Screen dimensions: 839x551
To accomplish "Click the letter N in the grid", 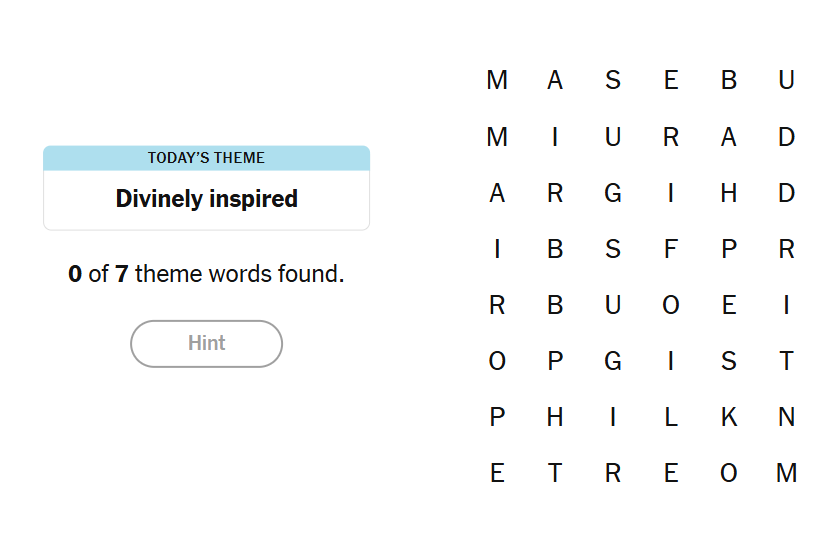I will pyautogui.click(x=787, y=418).
